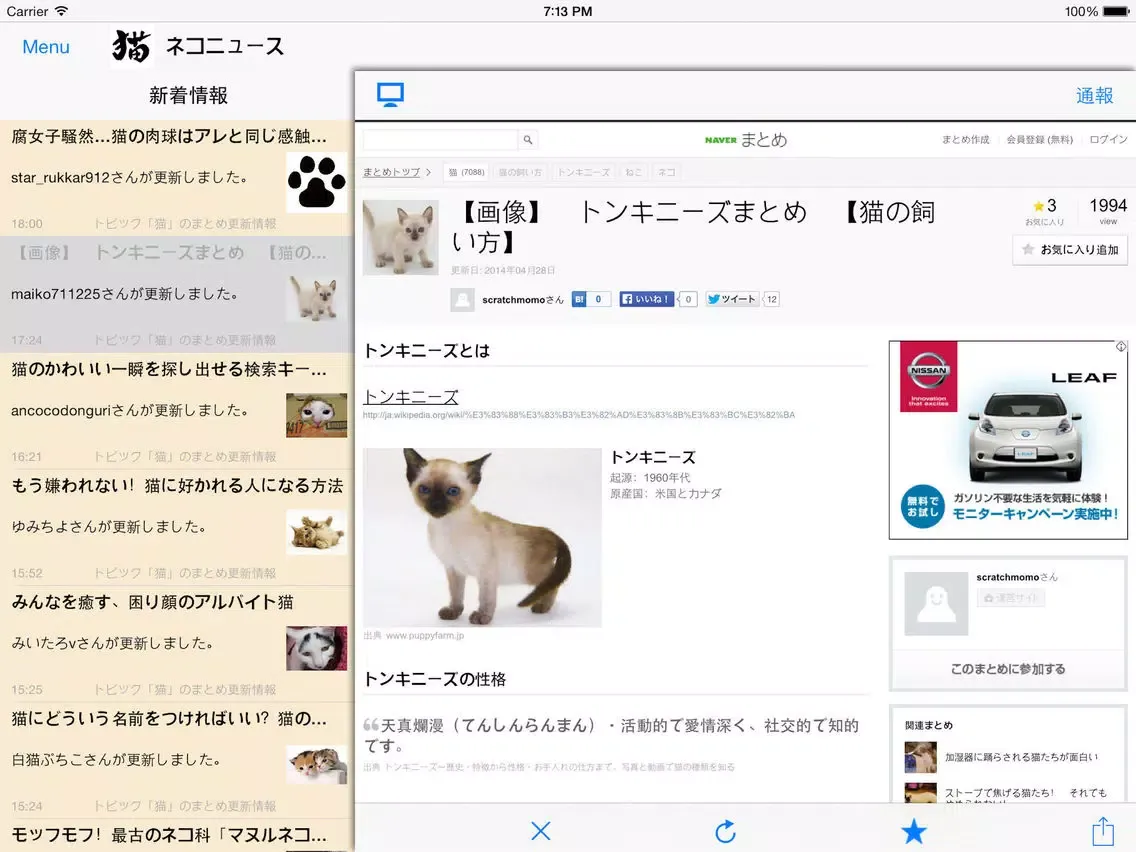
Task: Click the このまとめに参加する button
Action: point(1008,669)
